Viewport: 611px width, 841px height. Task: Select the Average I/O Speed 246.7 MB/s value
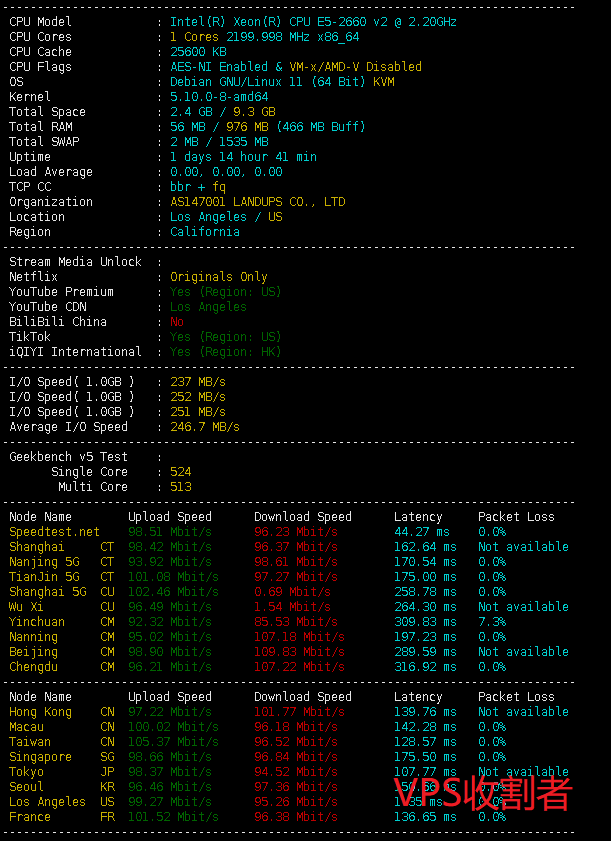click(205, 427)
